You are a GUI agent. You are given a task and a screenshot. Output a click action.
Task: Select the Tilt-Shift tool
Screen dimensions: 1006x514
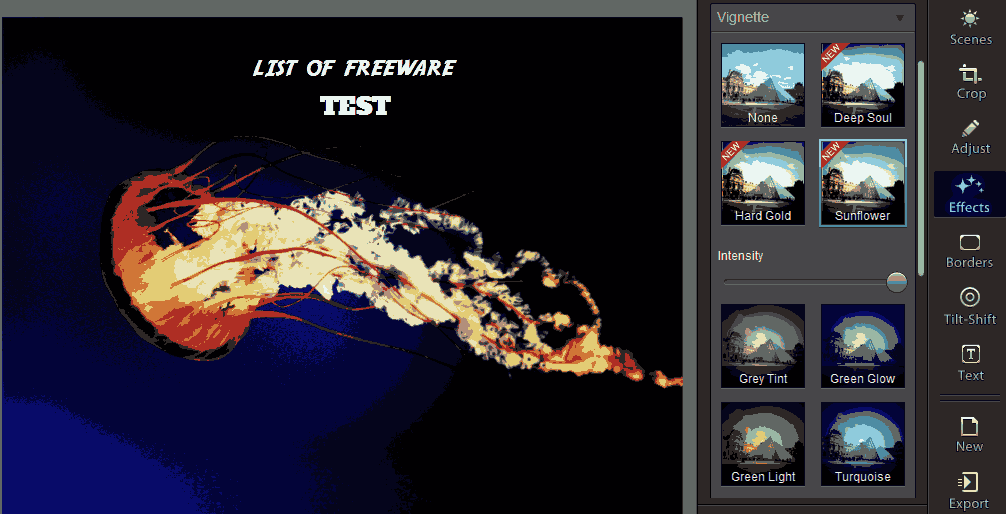pos(970,307)
